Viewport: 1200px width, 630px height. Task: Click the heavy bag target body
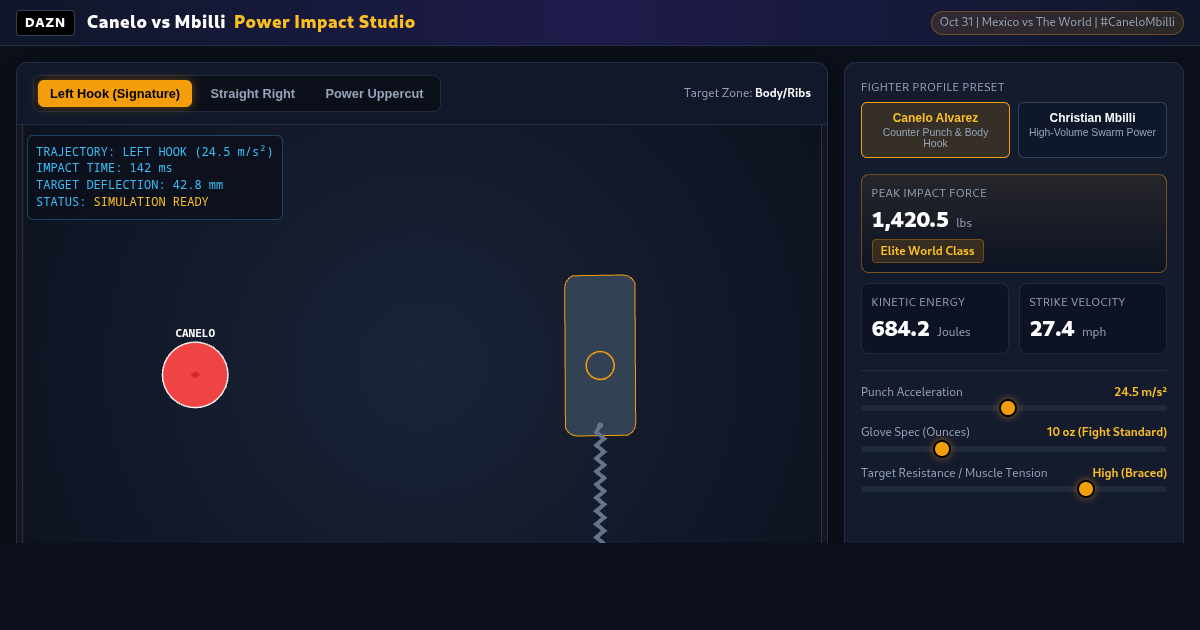point(600,355)
